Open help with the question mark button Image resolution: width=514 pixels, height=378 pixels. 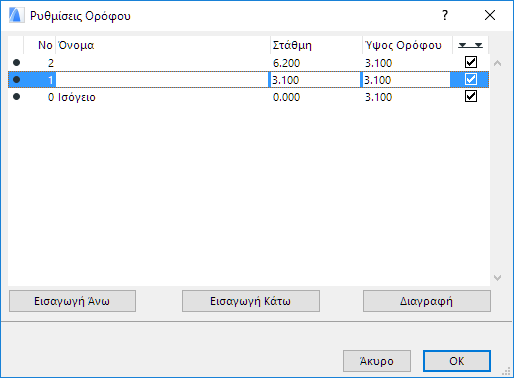(445, 15)
